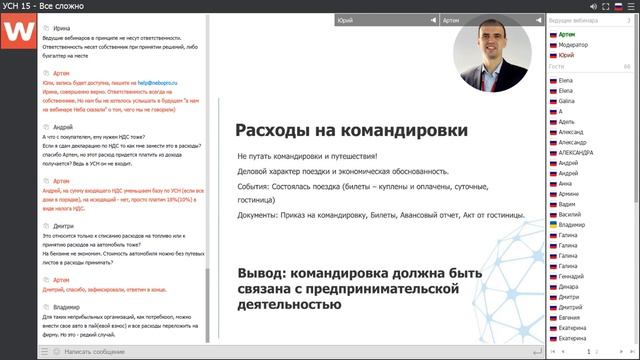Focus the 'Написать сообщение' message field

(296, 351)
